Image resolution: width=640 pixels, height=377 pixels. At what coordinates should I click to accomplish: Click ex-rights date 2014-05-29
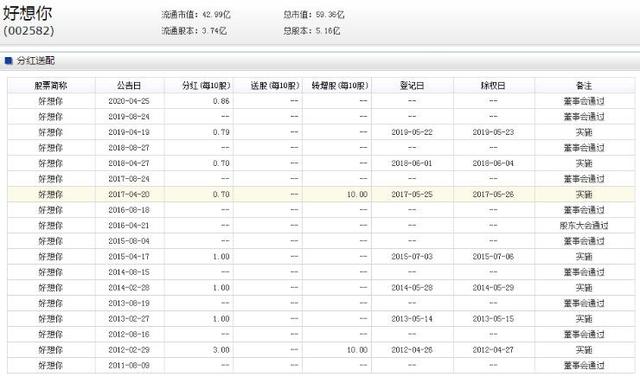click(x=493, y=288)
